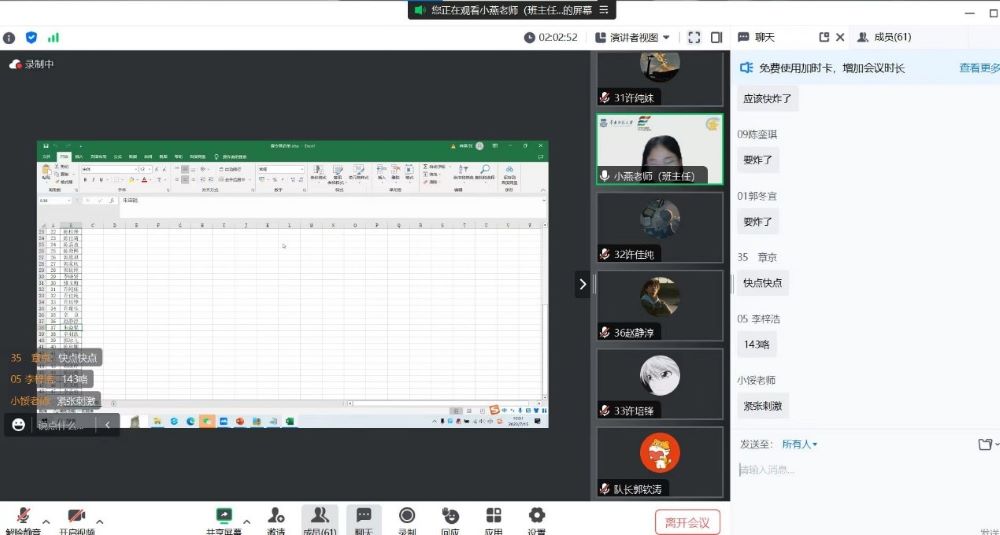This screenshot has width=1000, height=535.
Task: Toggle the side panel layout icon
Action: pyautogui.click(x=716, y=37)
